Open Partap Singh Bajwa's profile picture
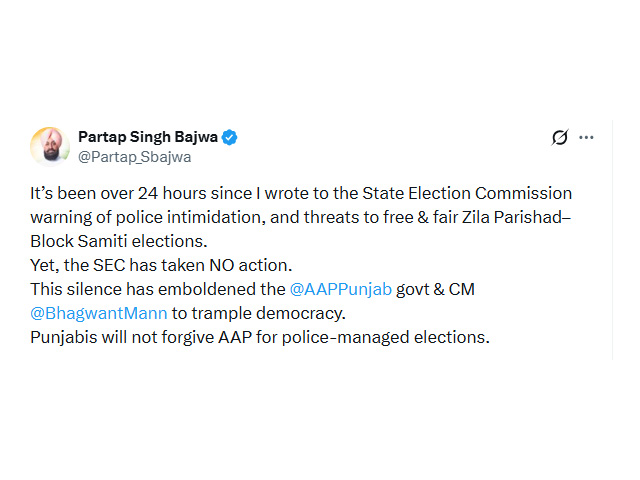The width and height of the screenshot is (640, 480). [50, 146]
